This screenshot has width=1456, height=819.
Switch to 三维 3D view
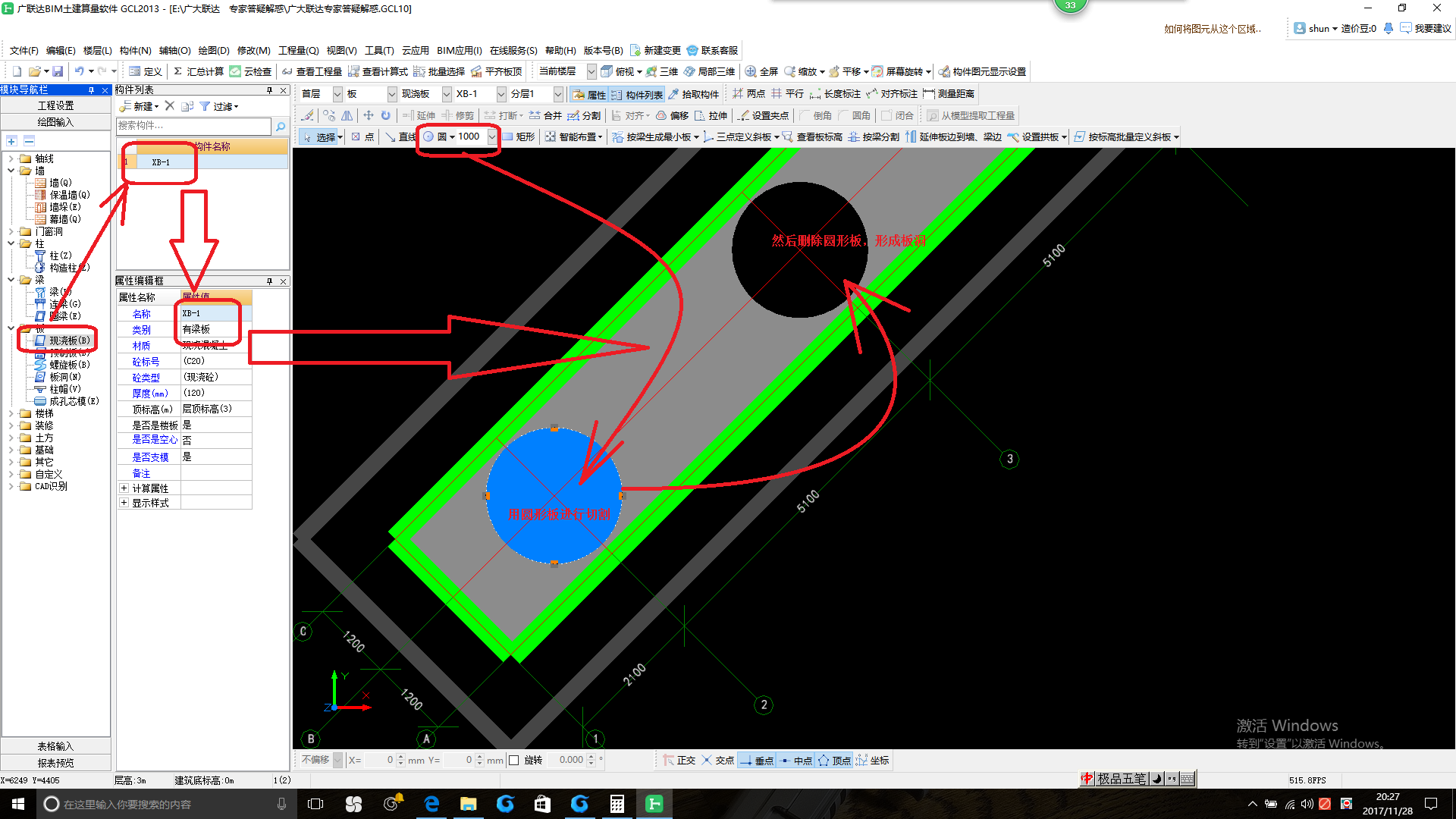pyautogui.click(x=661, y=71)
